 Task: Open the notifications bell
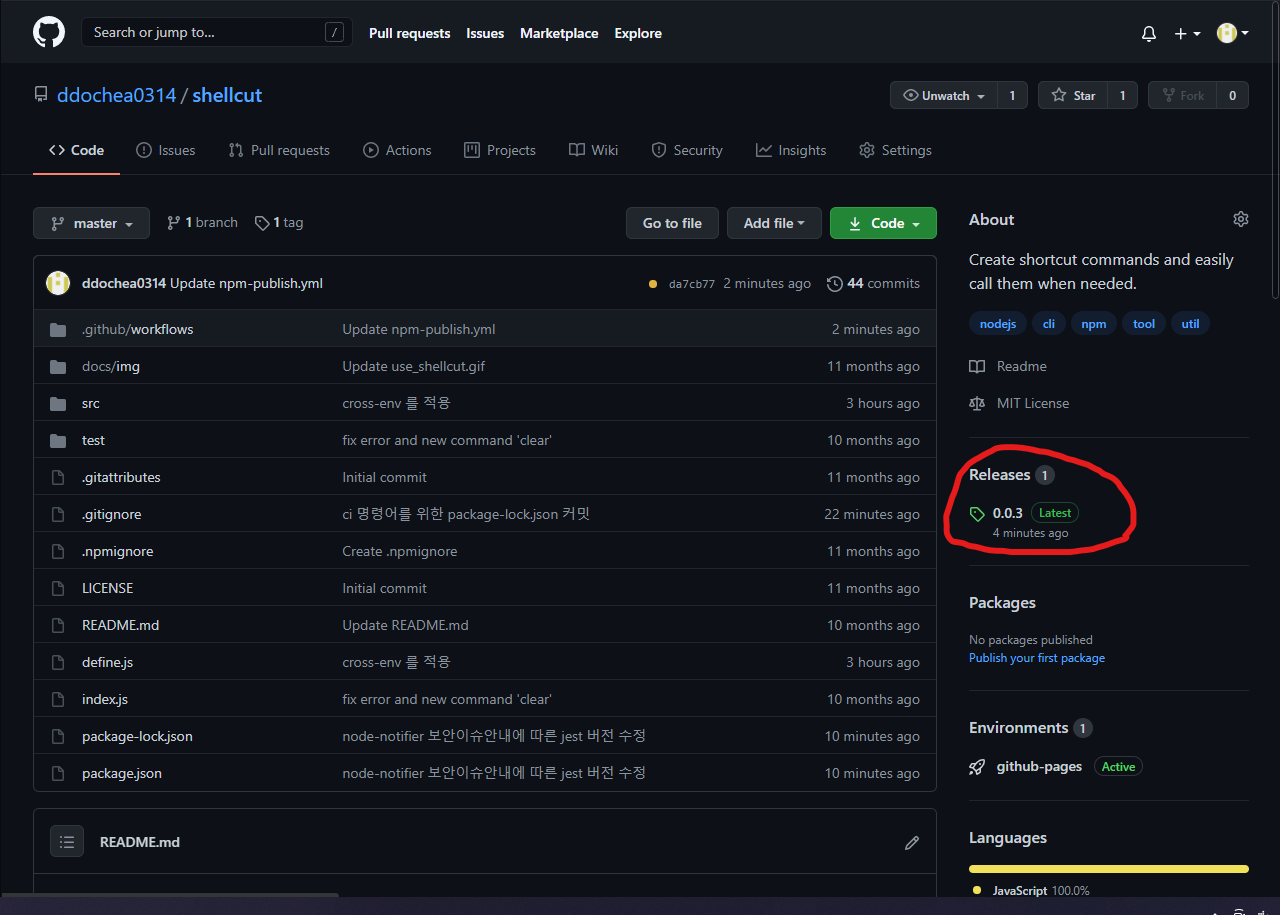click(1149, 33)
